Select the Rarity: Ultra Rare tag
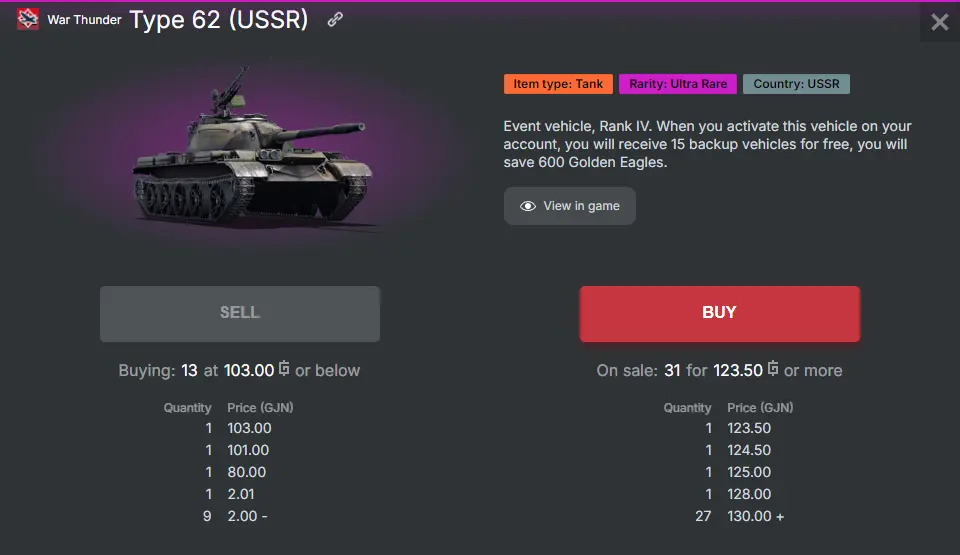The height and width of the screenshot is (555, 960). 678,84
